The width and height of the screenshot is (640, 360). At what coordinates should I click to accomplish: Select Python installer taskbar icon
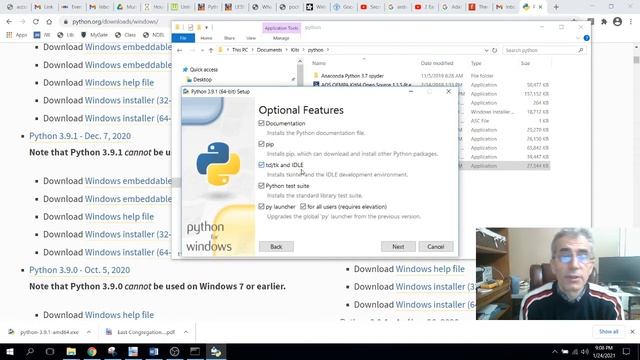(216, 351)
